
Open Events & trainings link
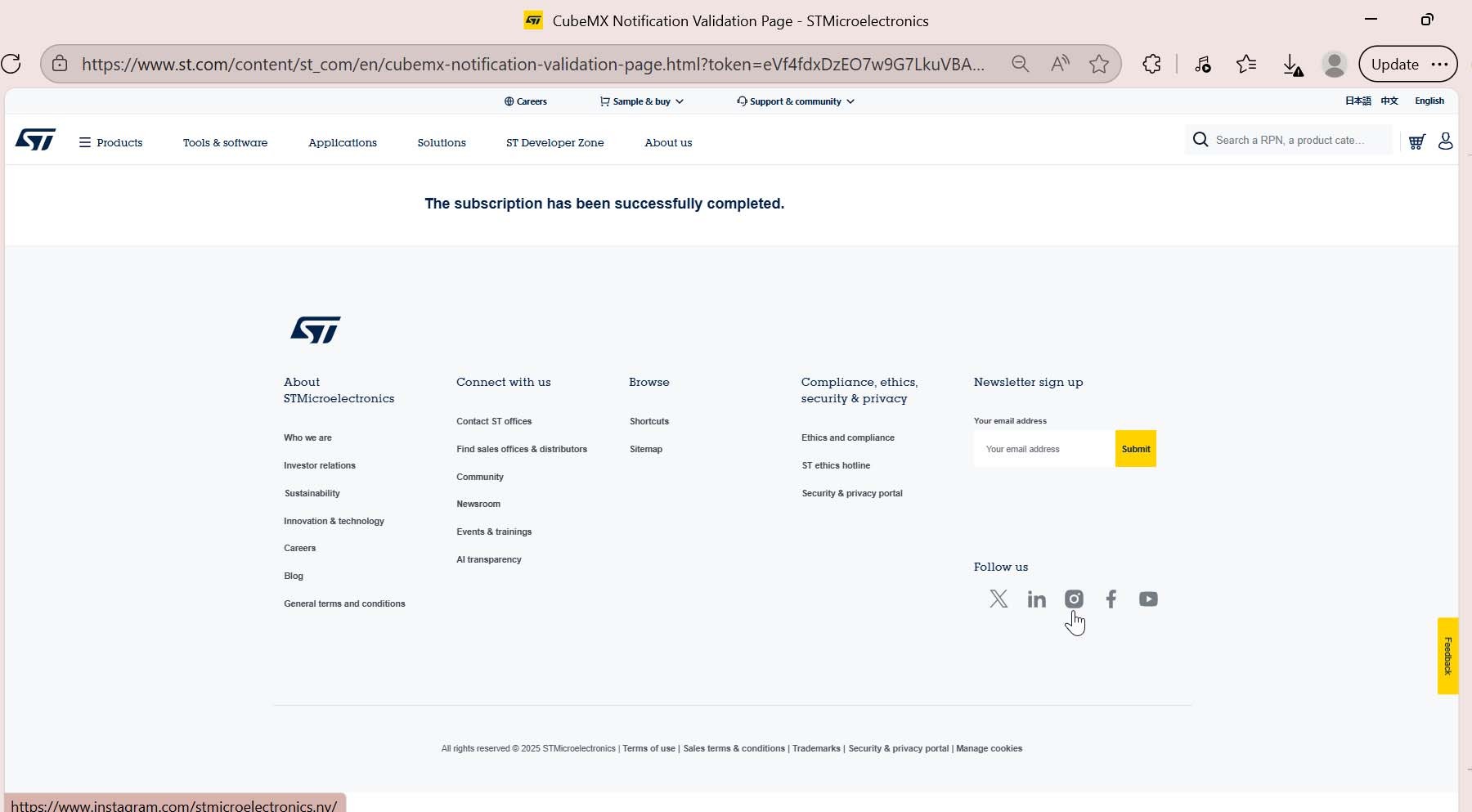(x=494, y=532)
